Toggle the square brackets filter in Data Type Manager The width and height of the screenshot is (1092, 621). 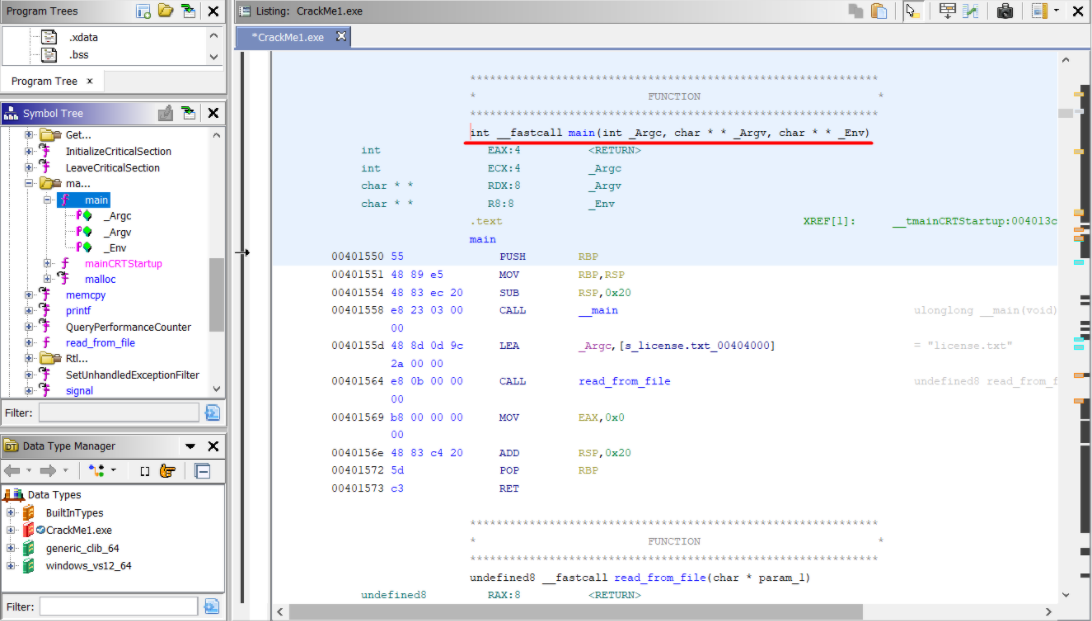[144, 471]
